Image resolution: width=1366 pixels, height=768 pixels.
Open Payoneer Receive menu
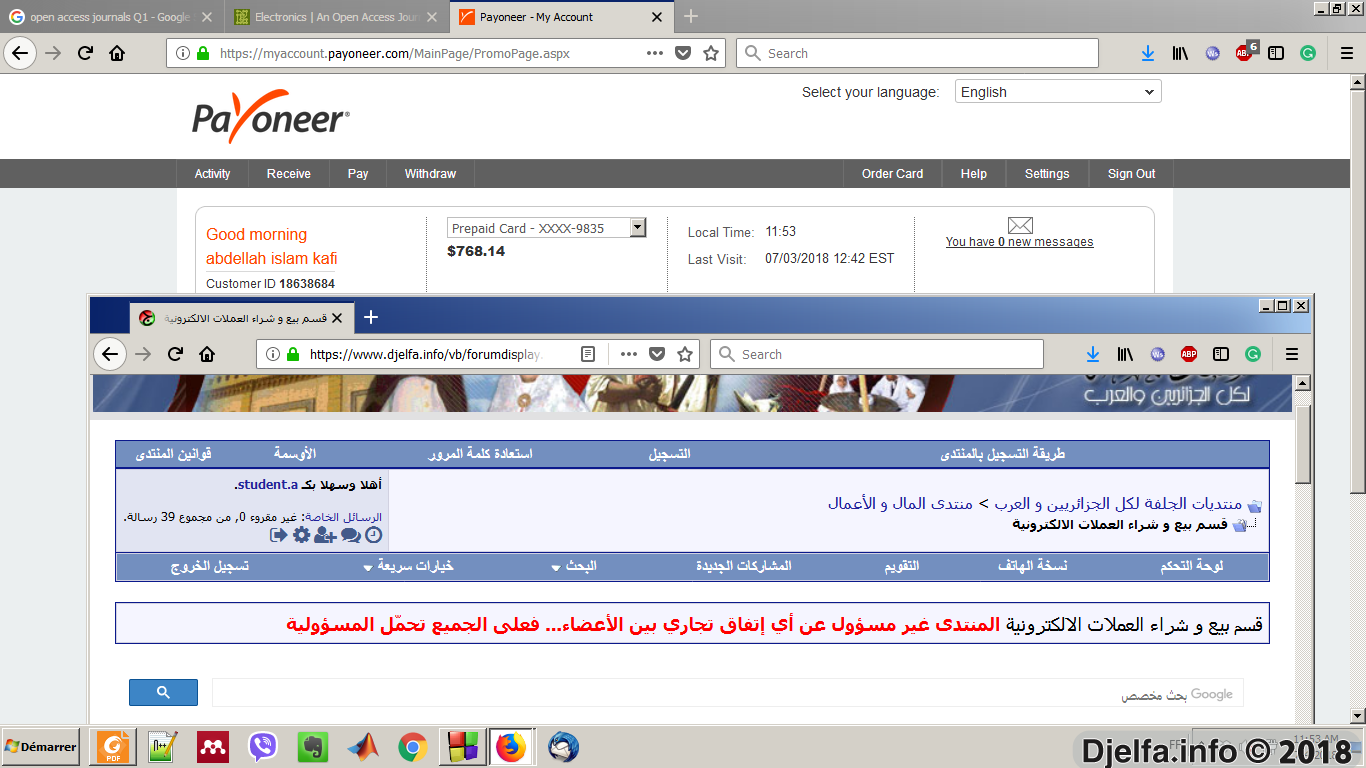point(288,174)
